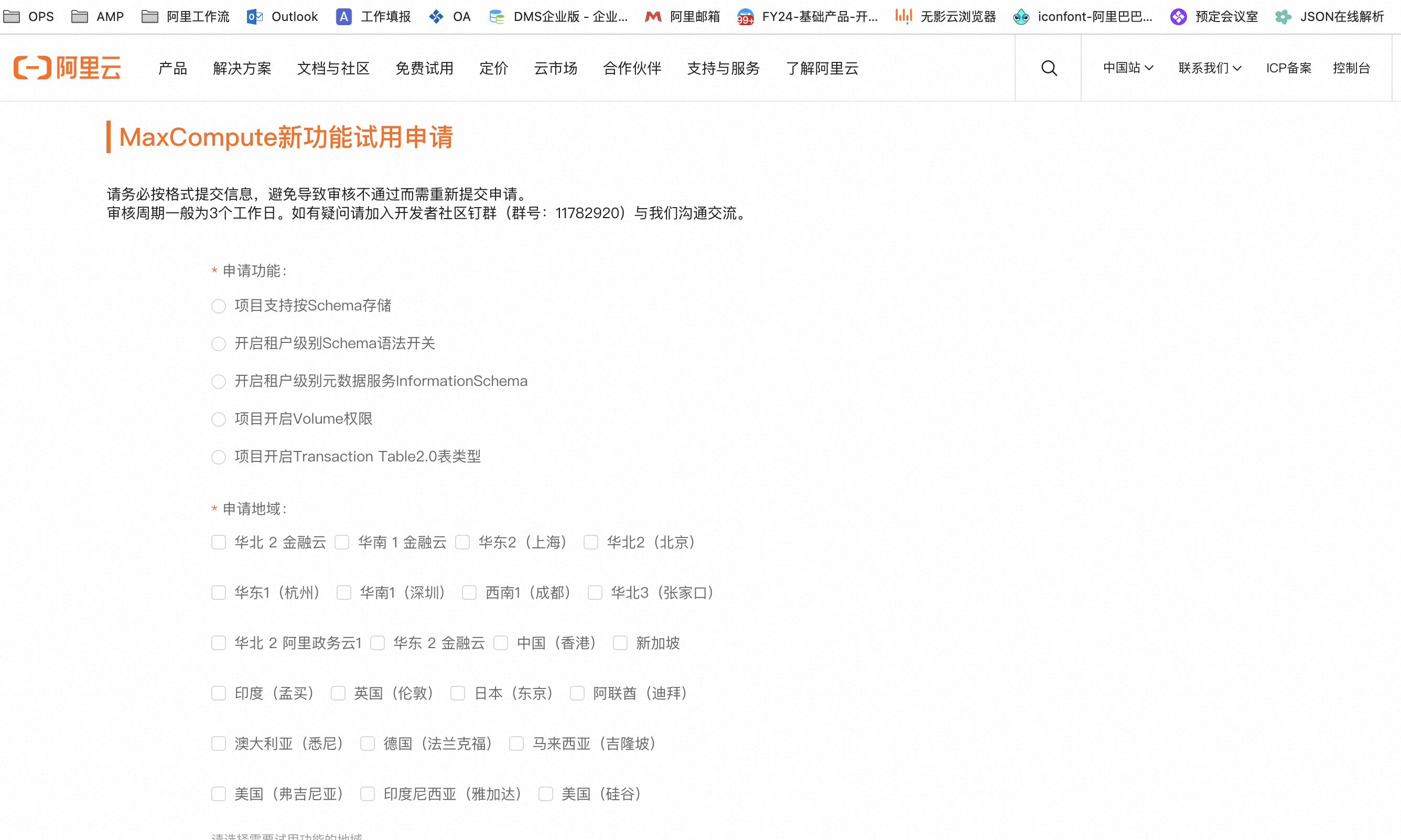
Task: Check the 马来西亚（吉隆坡） region box
Action: [516, 744]
